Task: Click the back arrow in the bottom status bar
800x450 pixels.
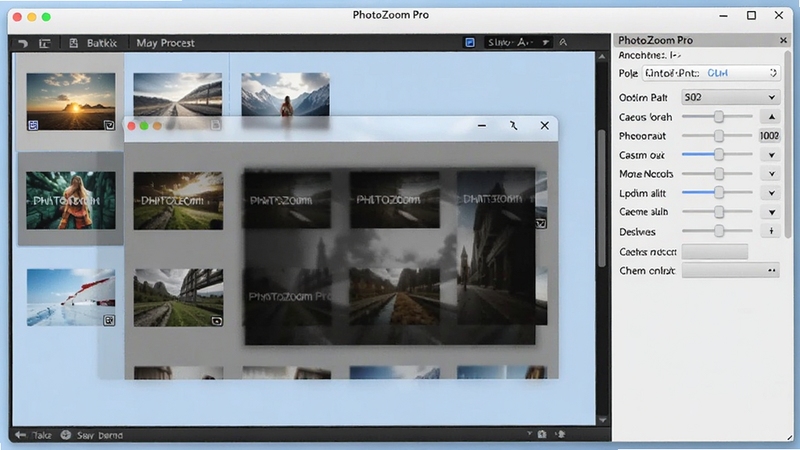Action: click(x=20, y=435)
